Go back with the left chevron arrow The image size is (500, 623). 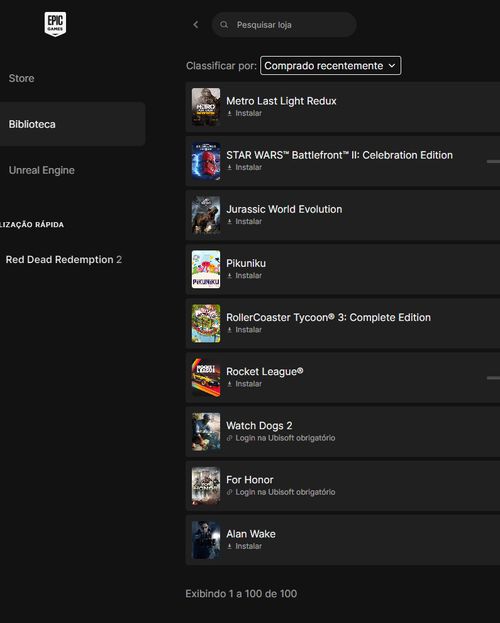coord(196,25)
